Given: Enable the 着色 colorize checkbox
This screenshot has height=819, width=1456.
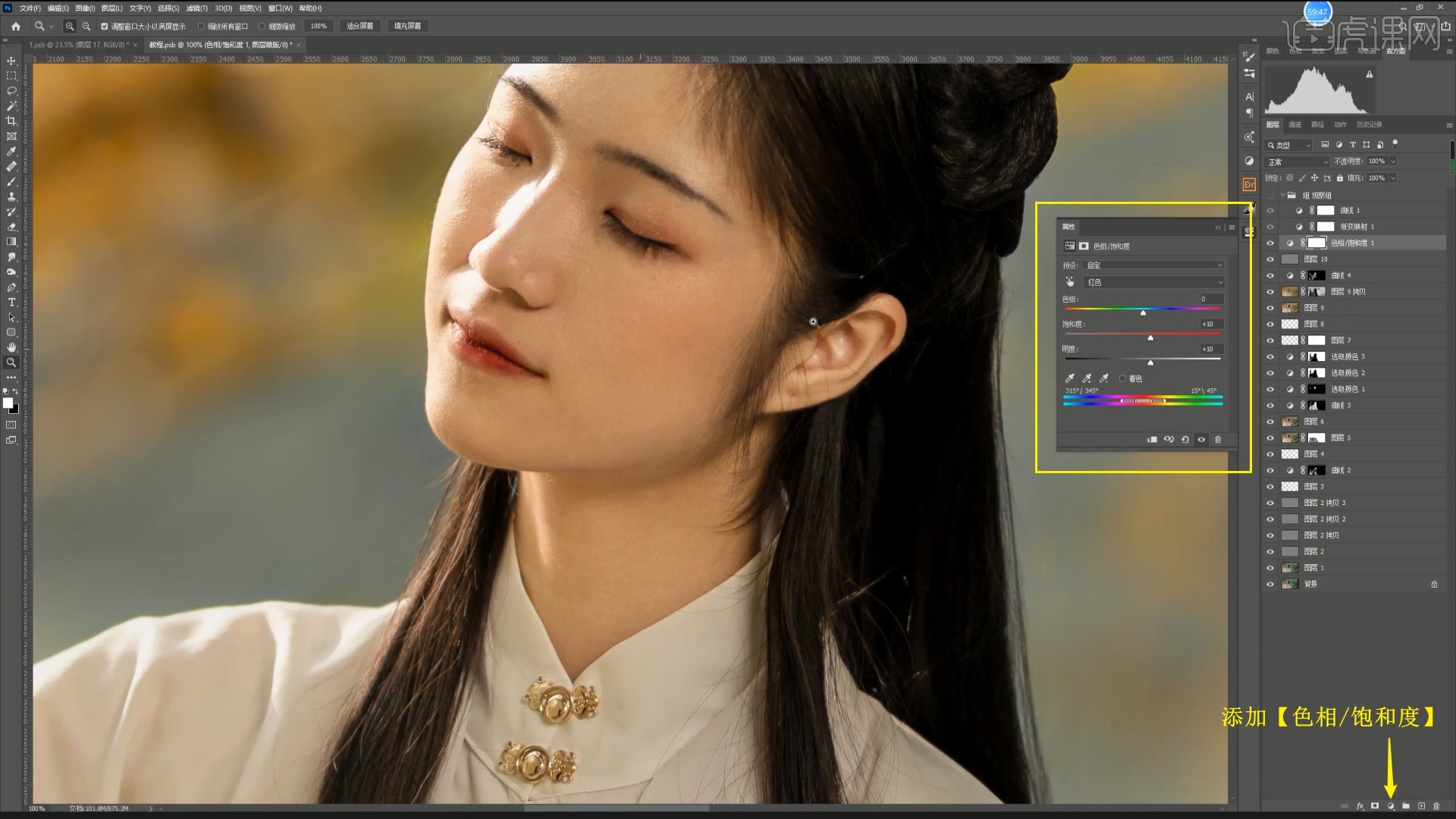Looking at the screenshot, I should pyautogui.click(x=1122, y=378).
